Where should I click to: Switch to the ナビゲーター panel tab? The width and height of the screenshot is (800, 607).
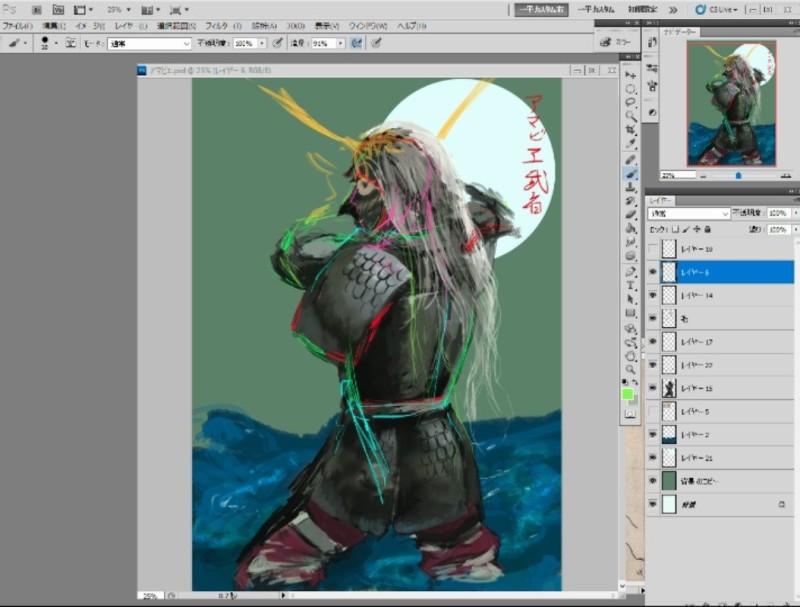(x=679, y=32)
